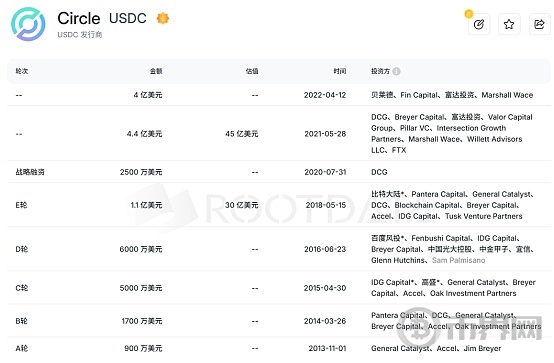Image resolution: width=554 pixels, height=363 pixels.
Task: Click the Circle logo image
Action: tap(28, 24)
